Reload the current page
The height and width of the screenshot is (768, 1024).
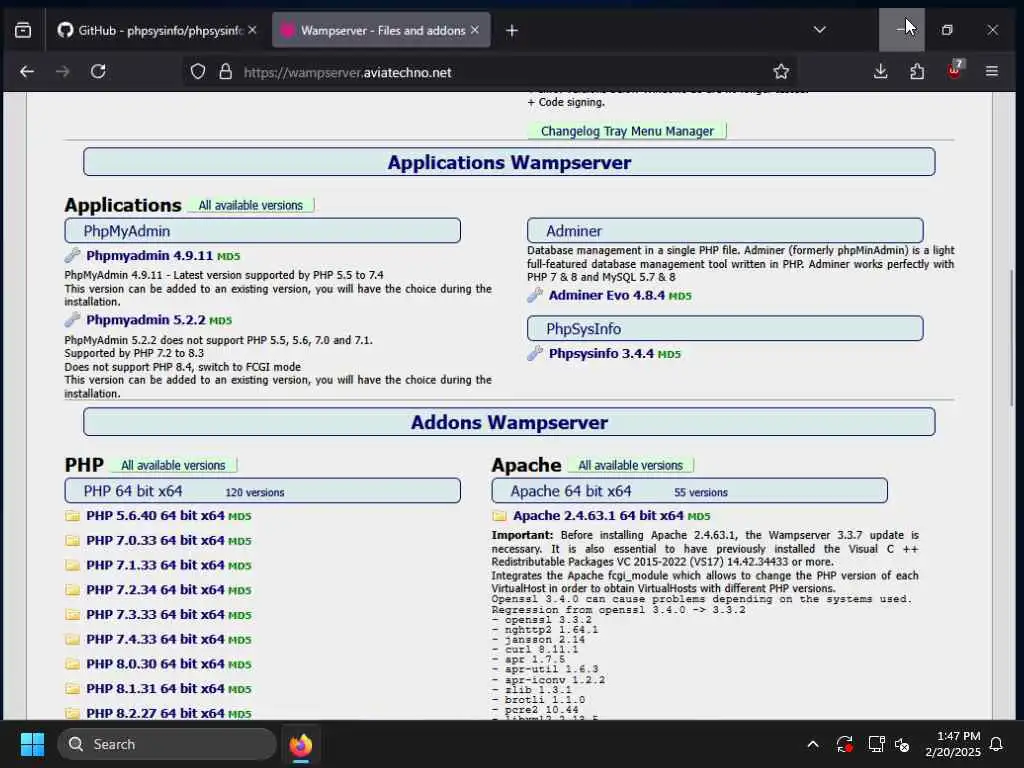pos(99,72)
